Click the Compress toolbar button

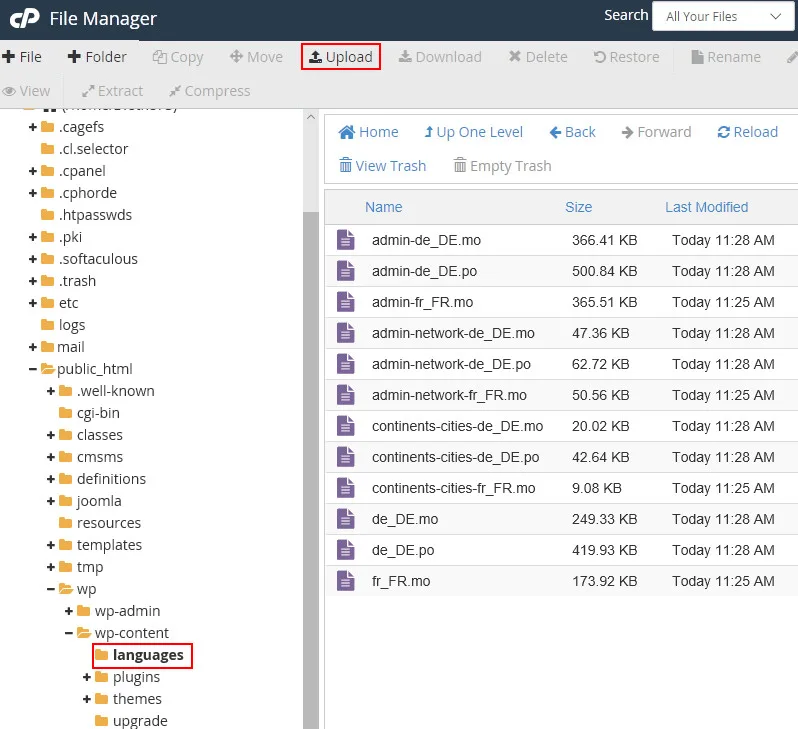(210, 91)
